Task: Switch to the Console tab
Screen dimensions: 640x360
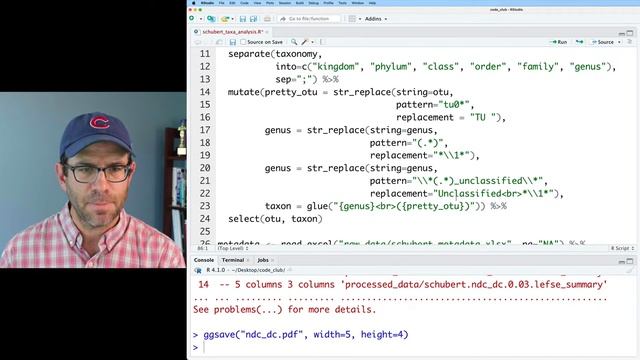Action: 204,260
